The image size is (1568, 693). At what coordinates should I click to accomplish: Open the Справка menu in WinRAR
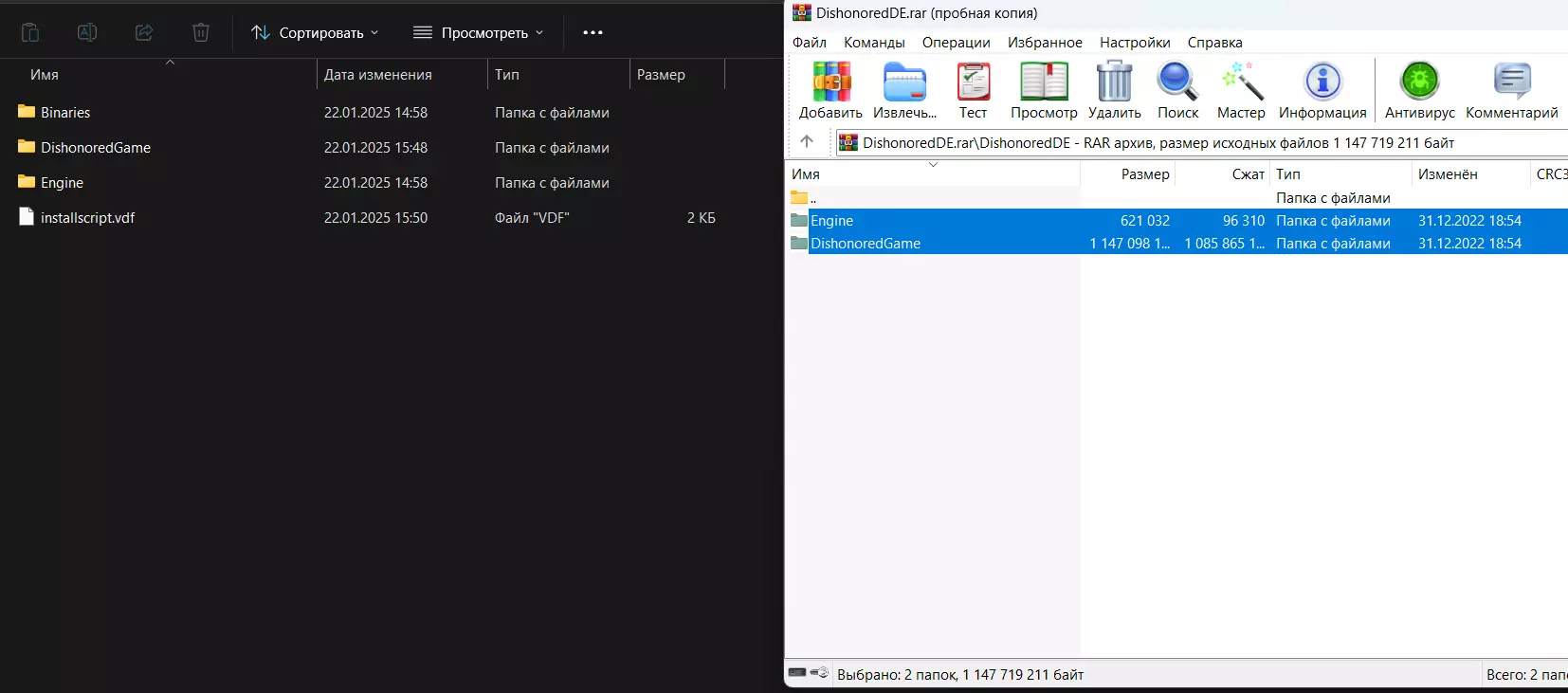point(1214,43)
